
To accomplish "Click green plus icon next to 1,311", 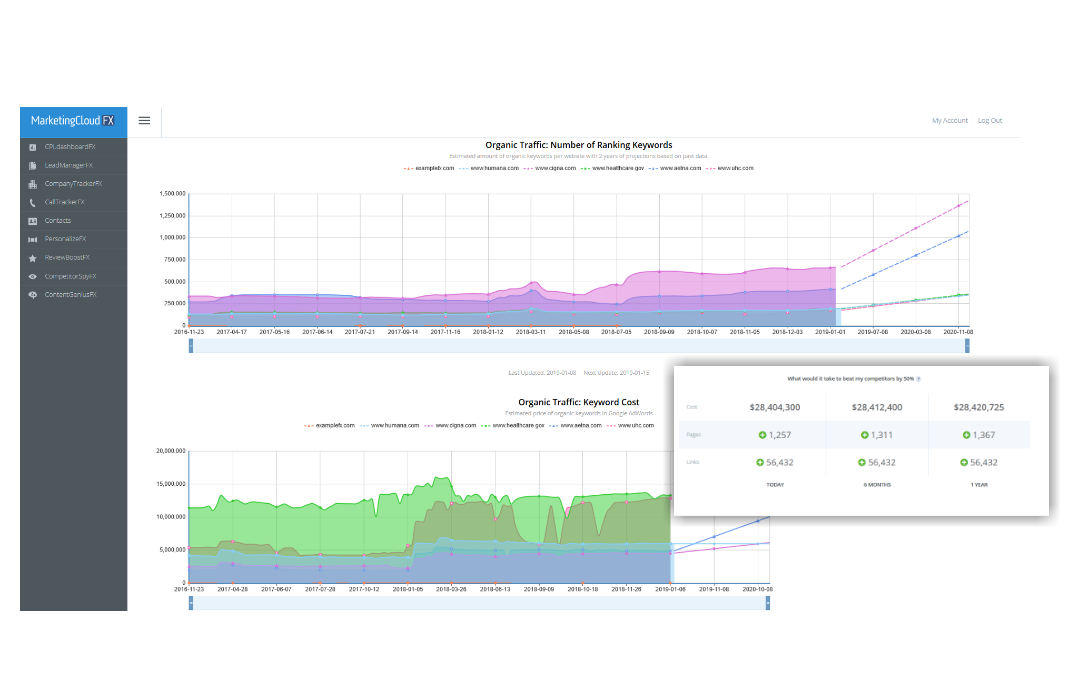I will click(x=864, y=435).
